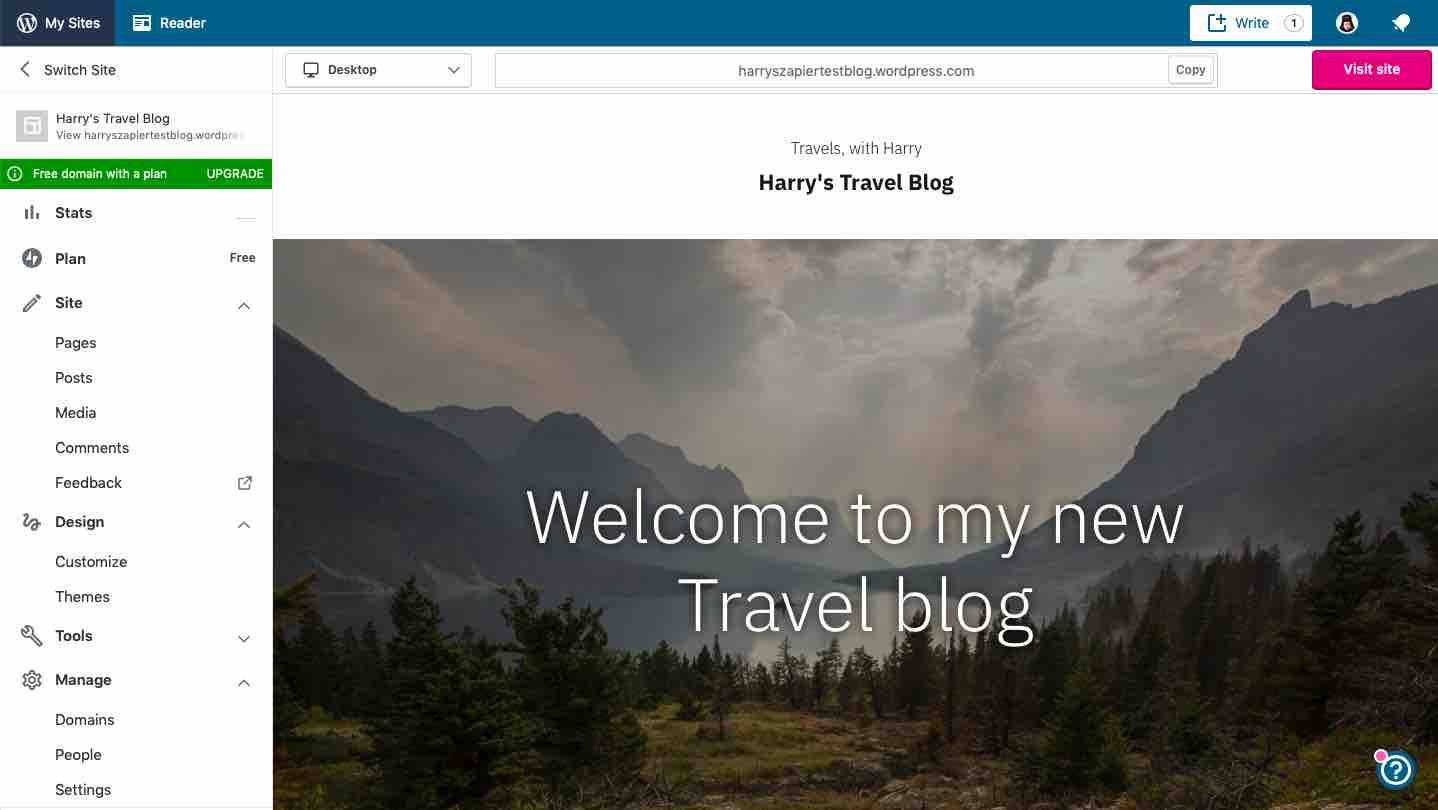Select Pages in the sidebar

click(76, 343)
